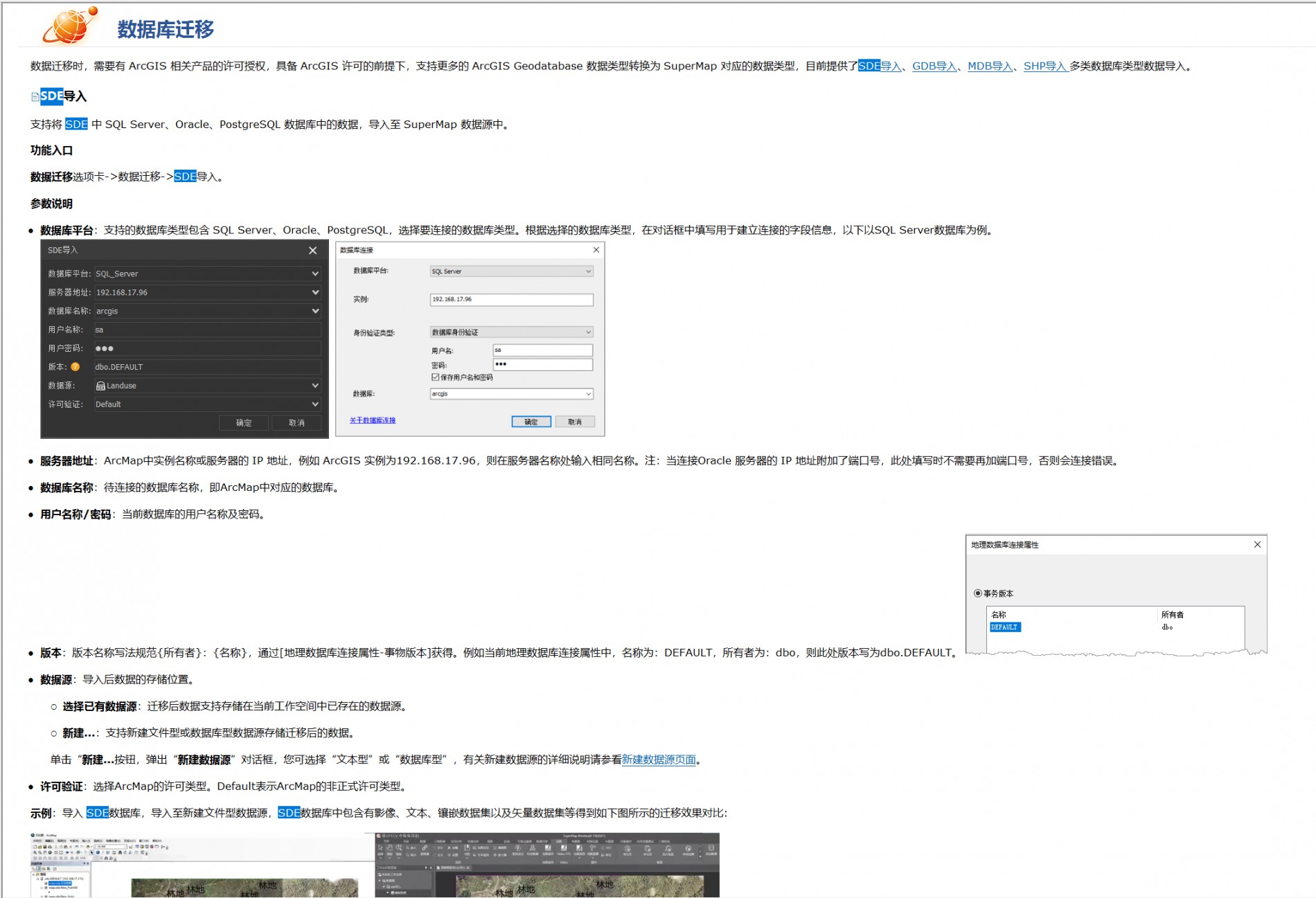
Task: Close the SDE导入 dialog with X
Action: (x=312, y=251)
